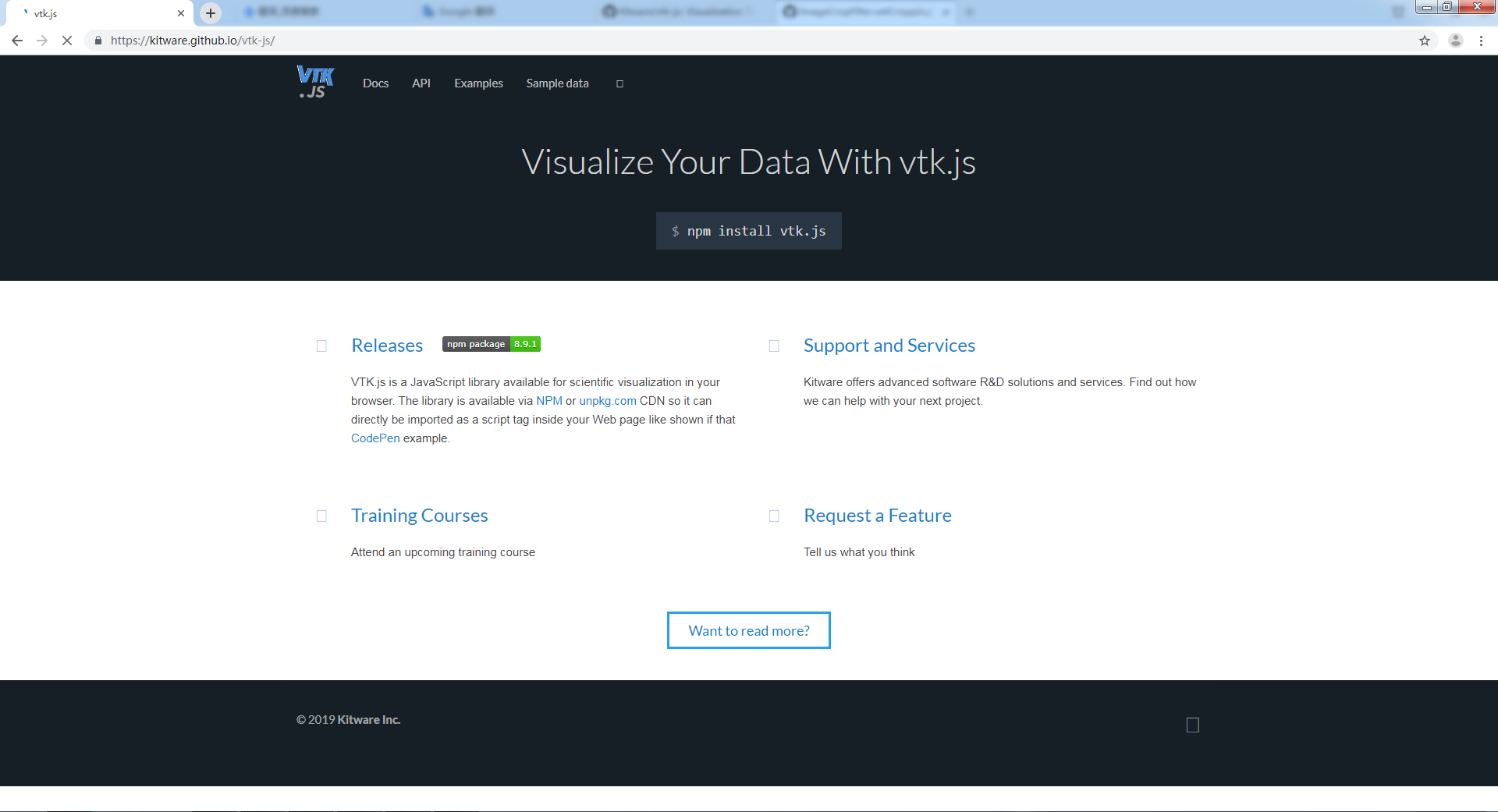Click the Request a Feature section icon
Image resolution: width=1498 pixels, height=812 pixels.
tap(774, 516)
